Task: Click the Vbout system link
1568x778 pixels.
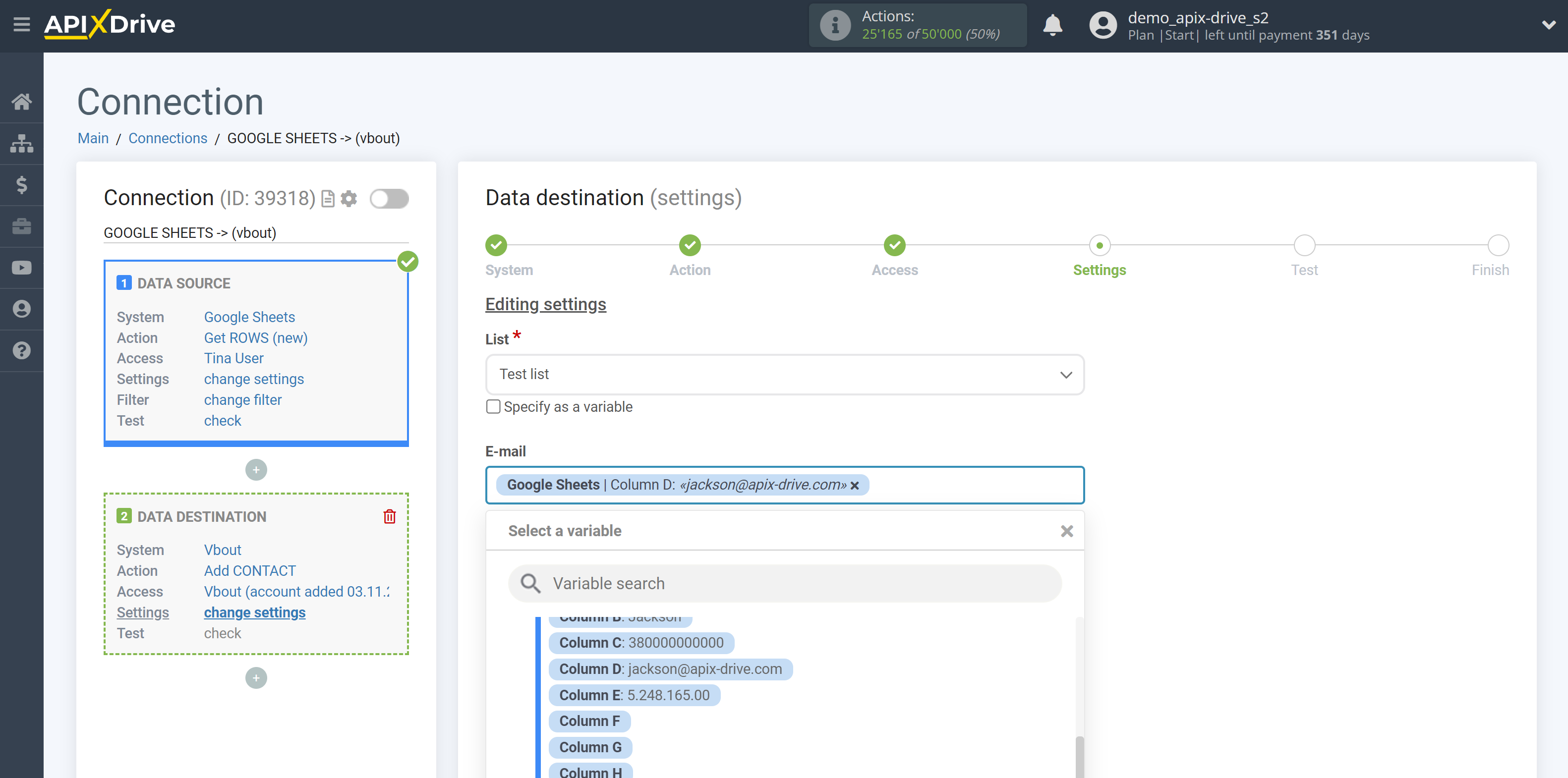Action: [222, 550]
